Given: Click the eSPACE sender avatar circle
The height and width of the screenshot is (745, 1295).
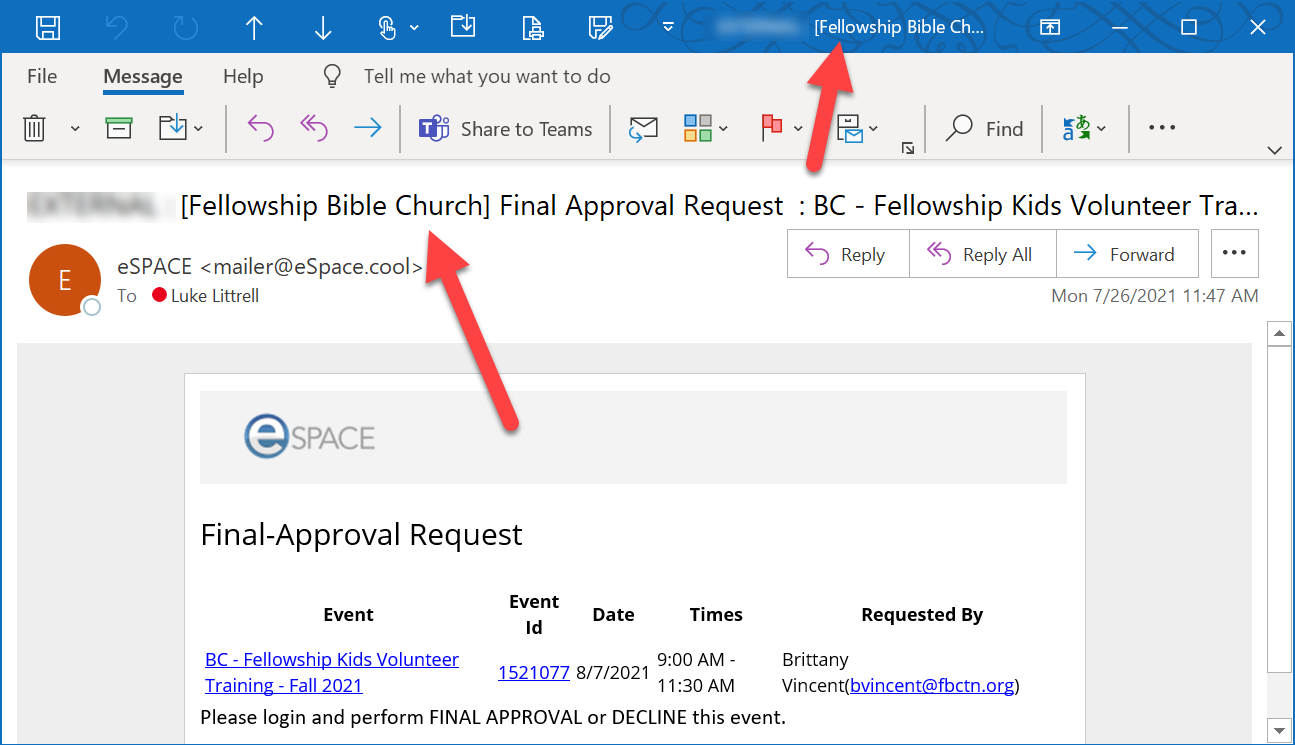Looking at the screenshot, I should click(65, 280).
